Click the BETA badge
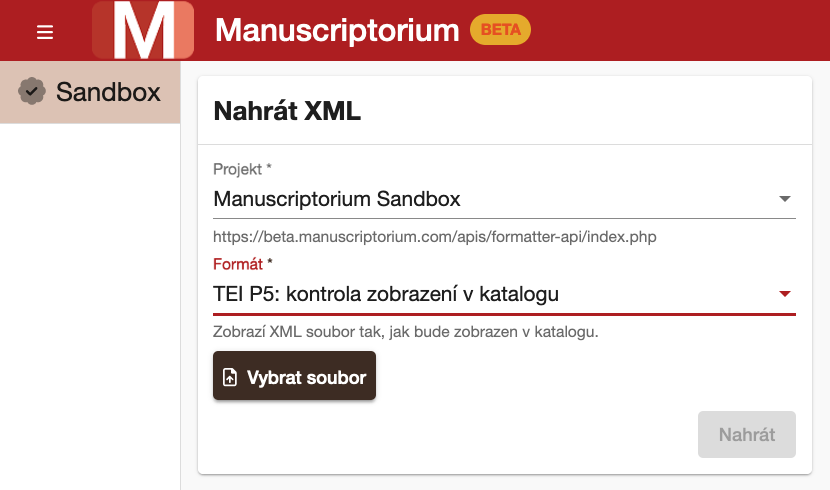 click(x=500, y=30)
